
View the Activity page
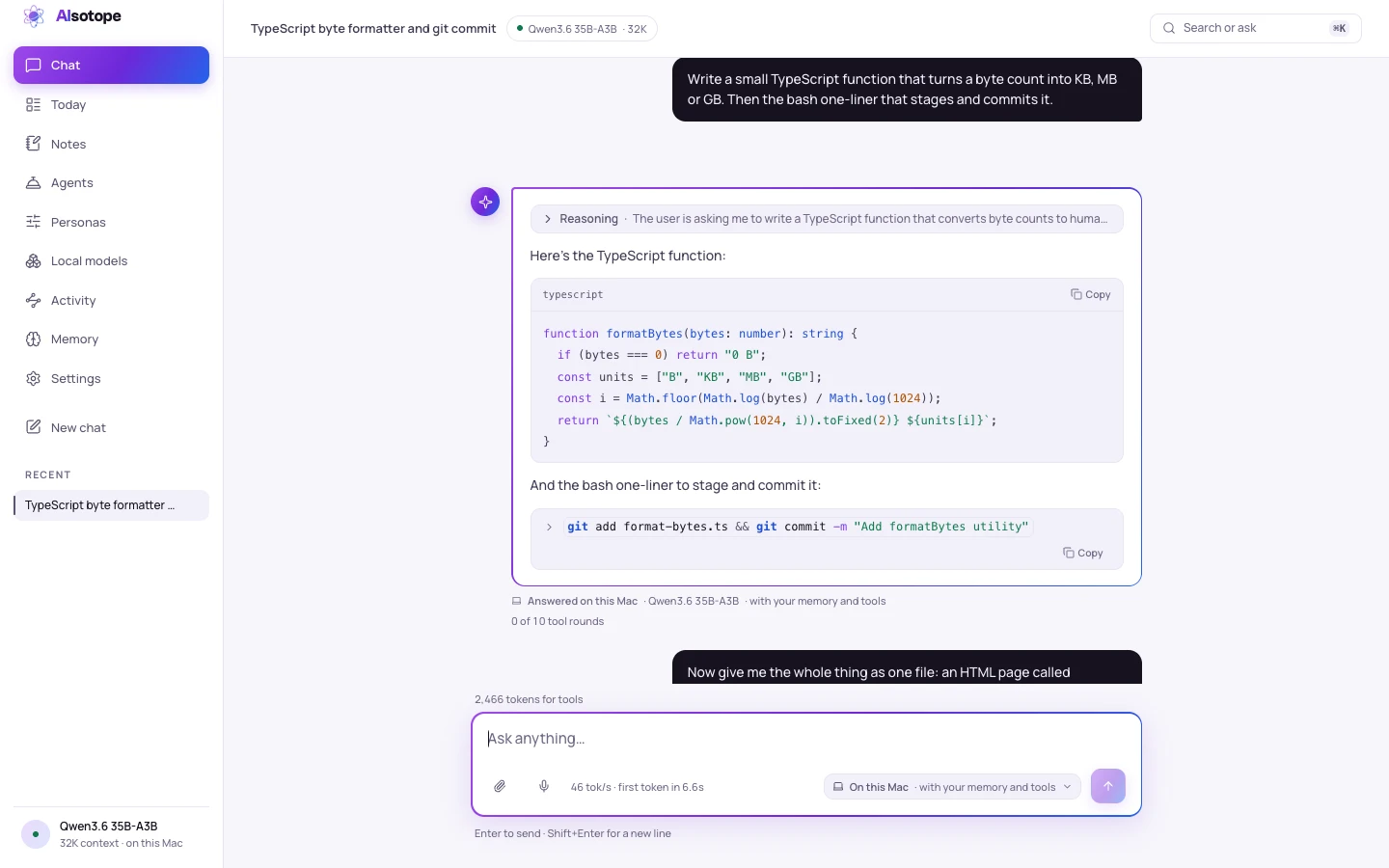pyautogui.click(x=111, y=300)
